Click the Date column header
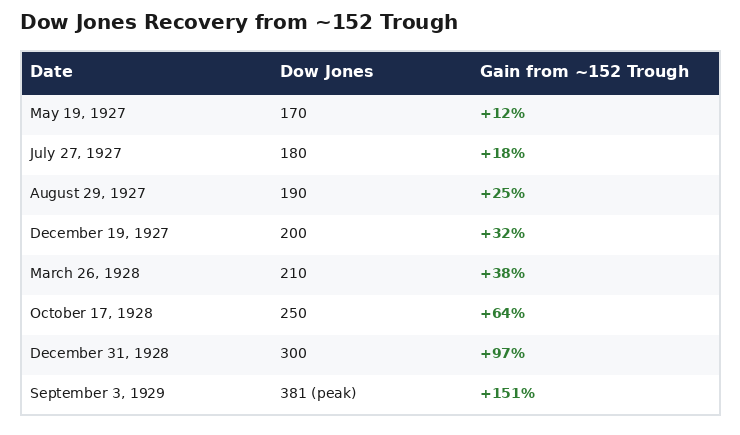The height and width of the screenshot is (435, 740). tap(51, 72)
